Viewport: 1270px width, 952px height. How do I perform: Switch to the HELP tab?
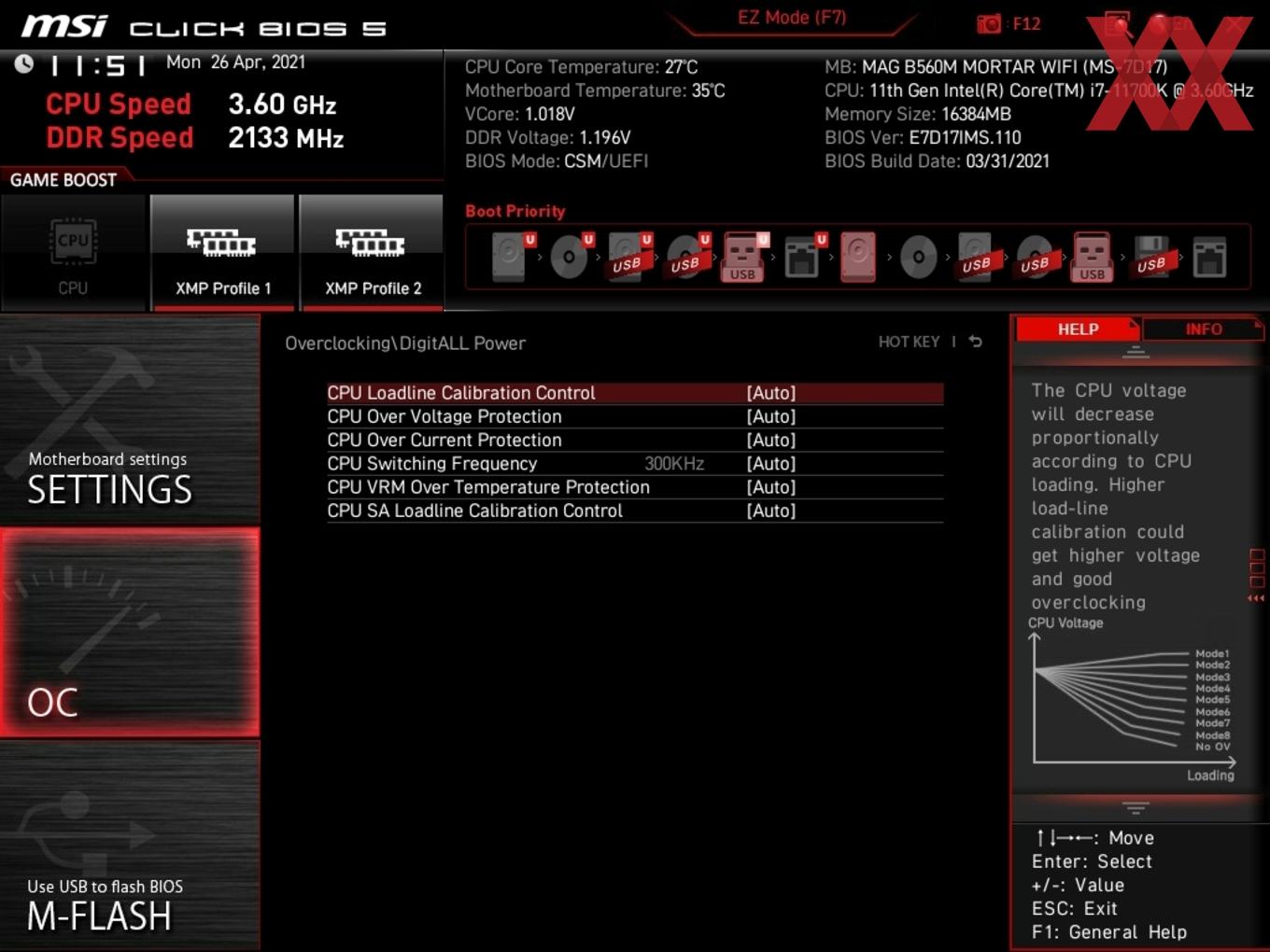coord(1078,329)
